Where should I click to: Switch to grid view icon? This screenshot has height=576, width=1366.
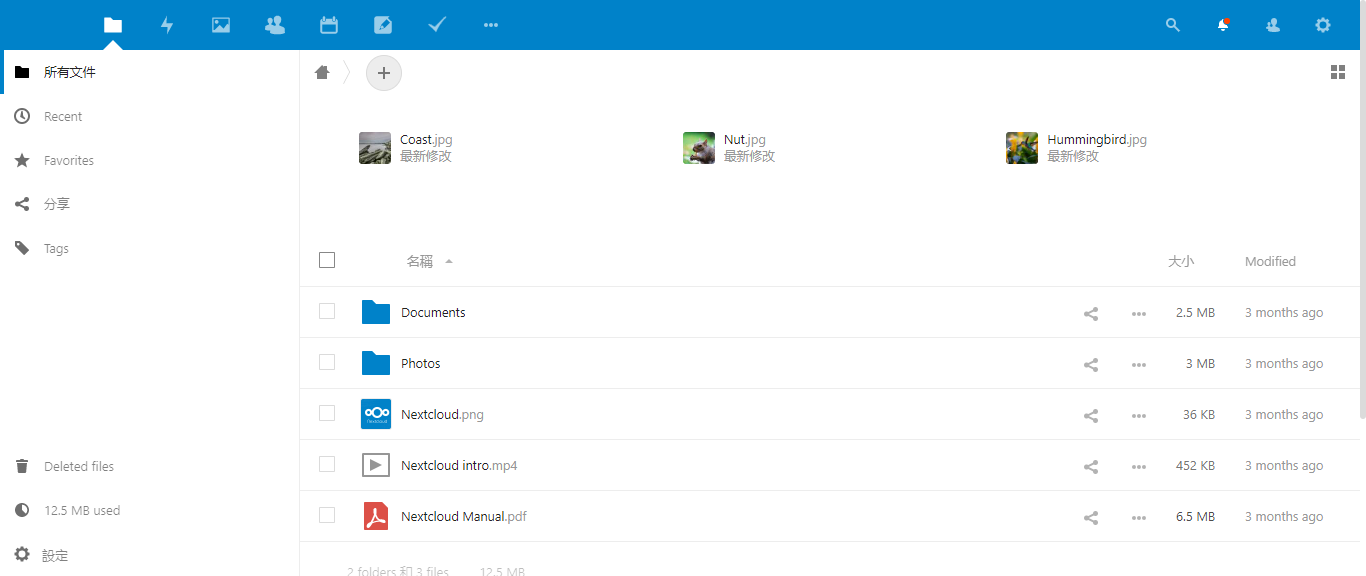click(1338, 72)
